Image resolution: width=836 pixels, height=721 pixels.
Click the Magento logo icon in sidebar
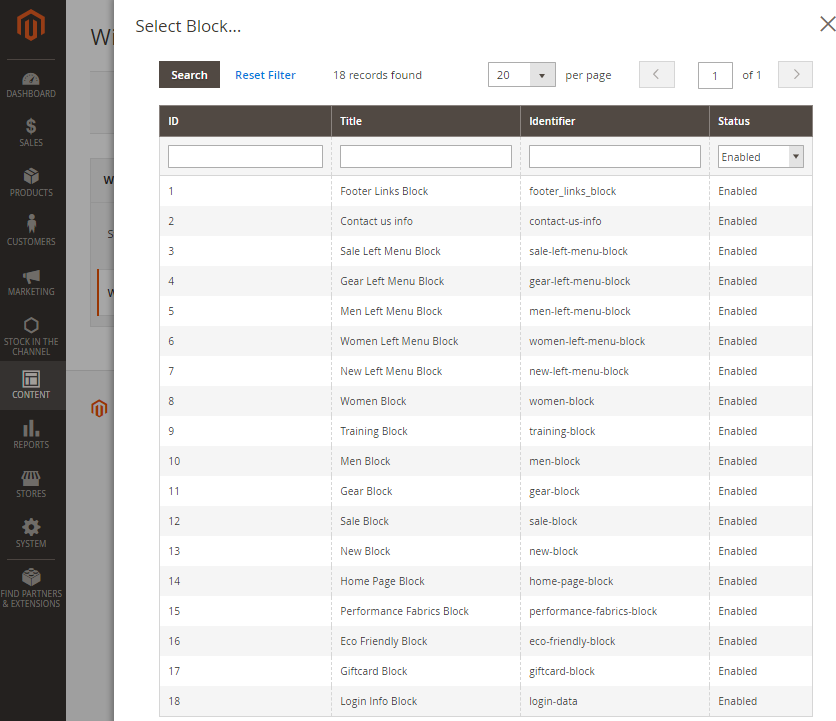pyautogui.click(x=31, y=27)
